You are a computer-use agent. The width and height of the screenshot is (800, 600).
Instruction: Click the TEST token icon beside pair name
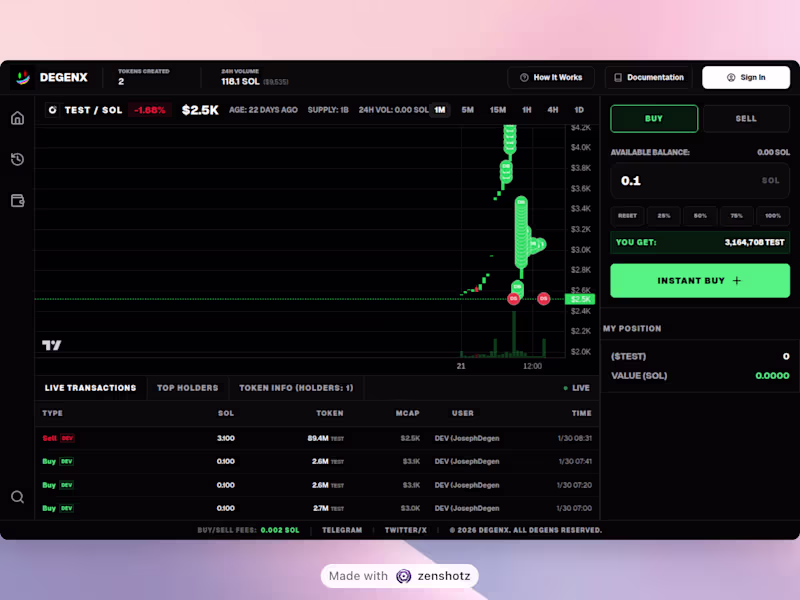[x=52, y=110]
